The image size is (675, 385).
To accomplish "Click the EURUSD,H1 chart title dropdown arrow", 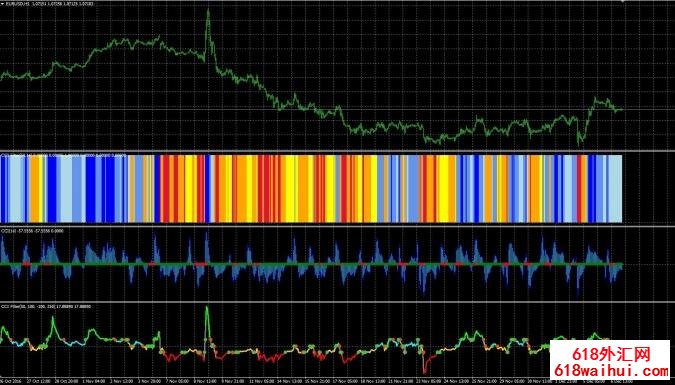I will coord(3,3).
